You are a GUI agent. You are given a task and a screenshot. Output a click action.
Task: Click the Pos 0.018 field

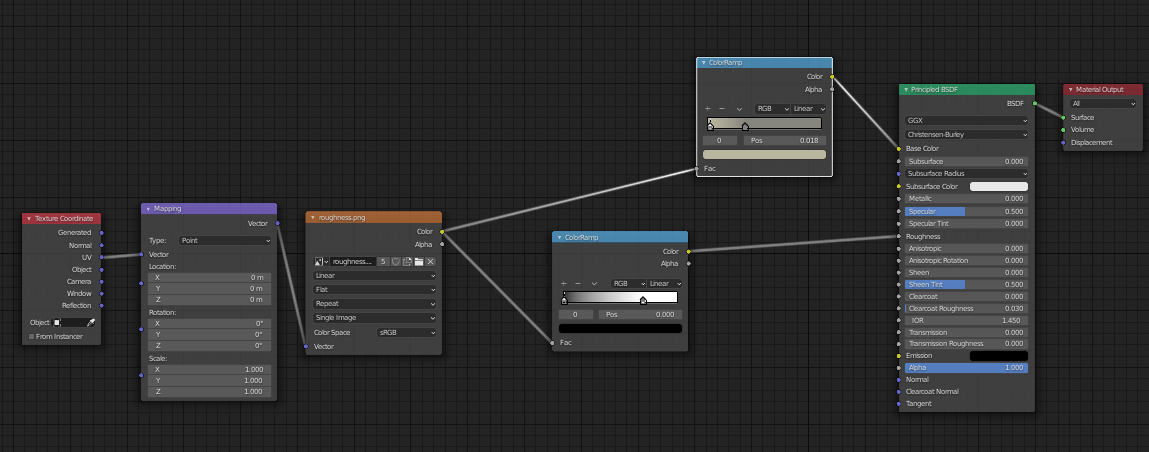click(x=785, y=140)
